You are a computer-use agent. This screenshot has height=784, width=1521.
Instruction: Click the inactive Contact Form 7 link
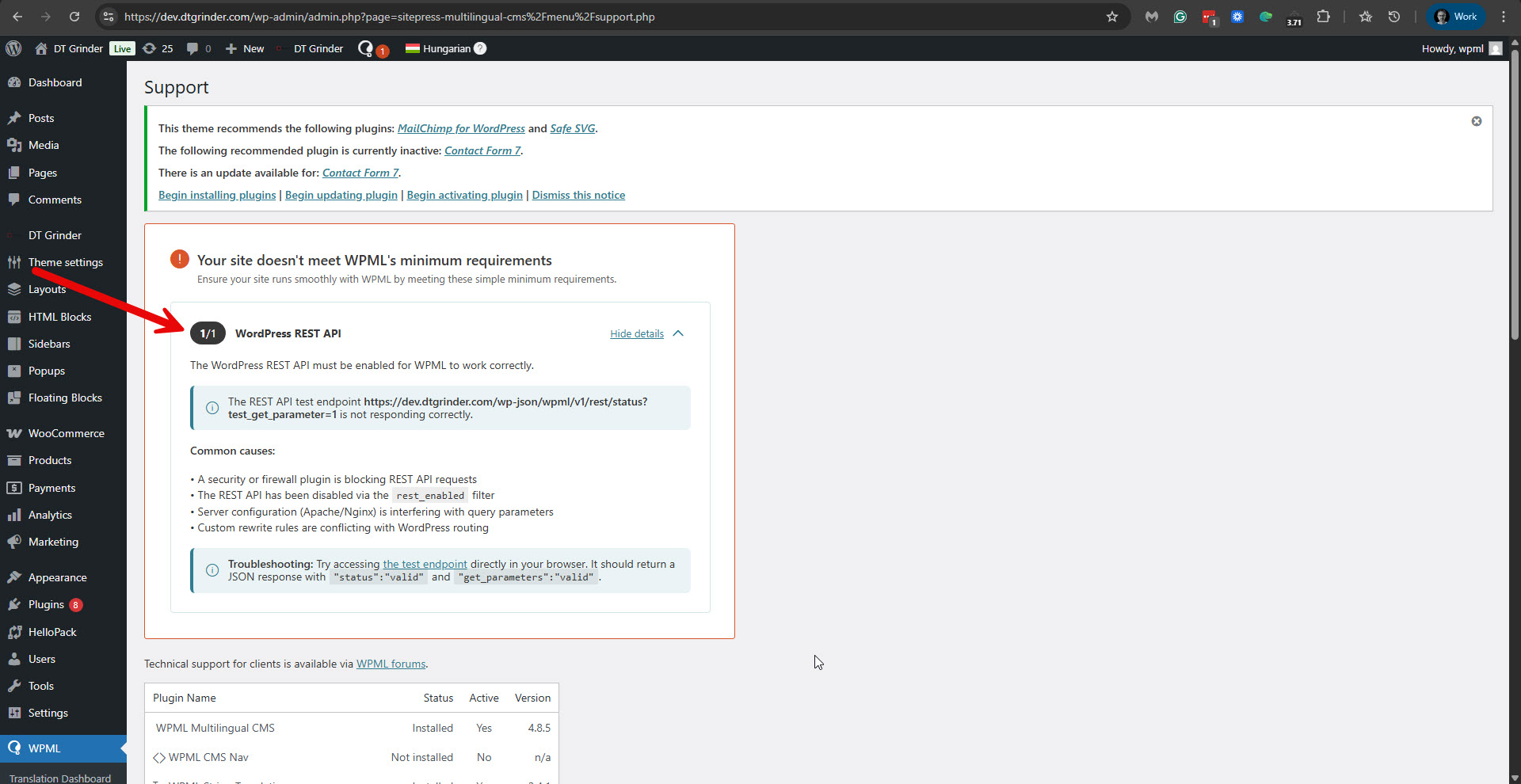pos(482,150)
